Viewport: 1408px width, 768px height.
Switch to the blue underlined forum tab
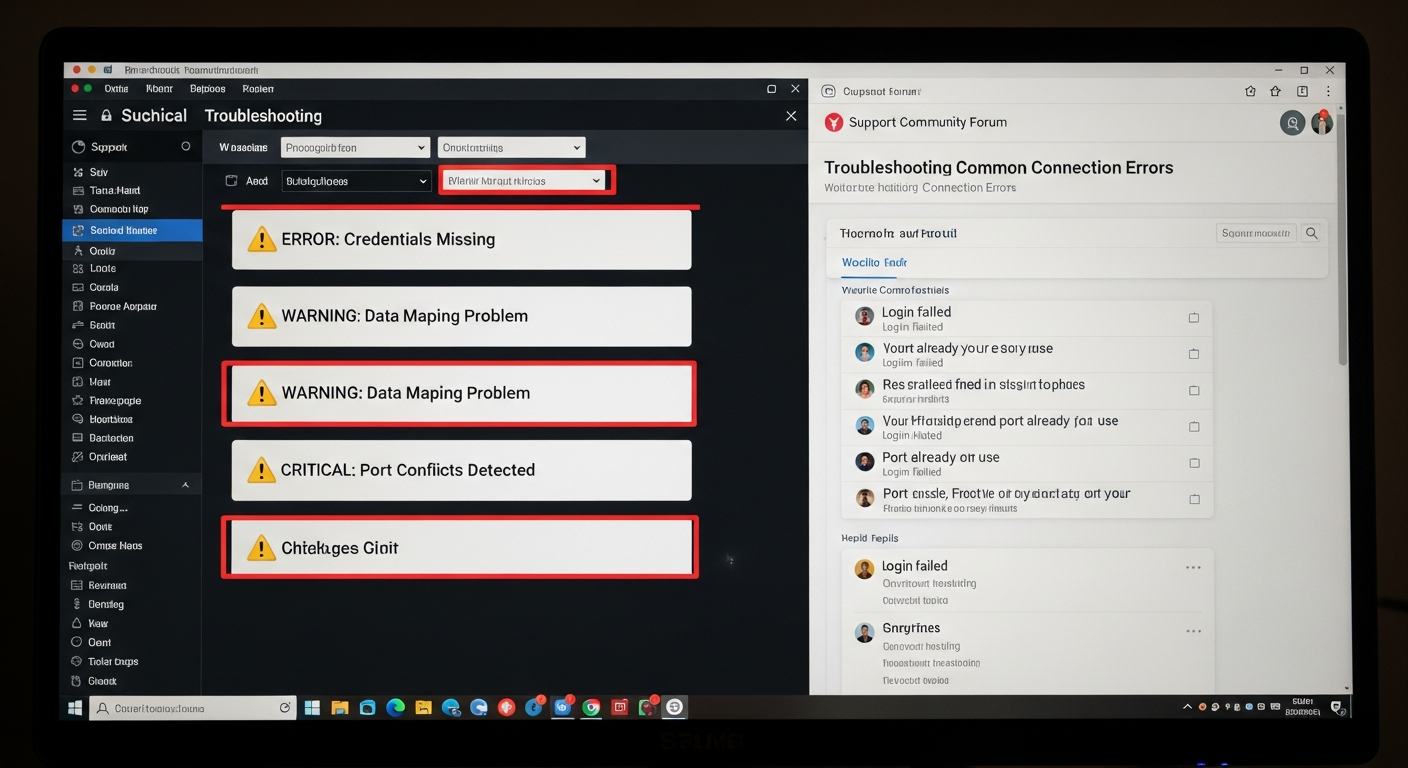coord(874,262)
